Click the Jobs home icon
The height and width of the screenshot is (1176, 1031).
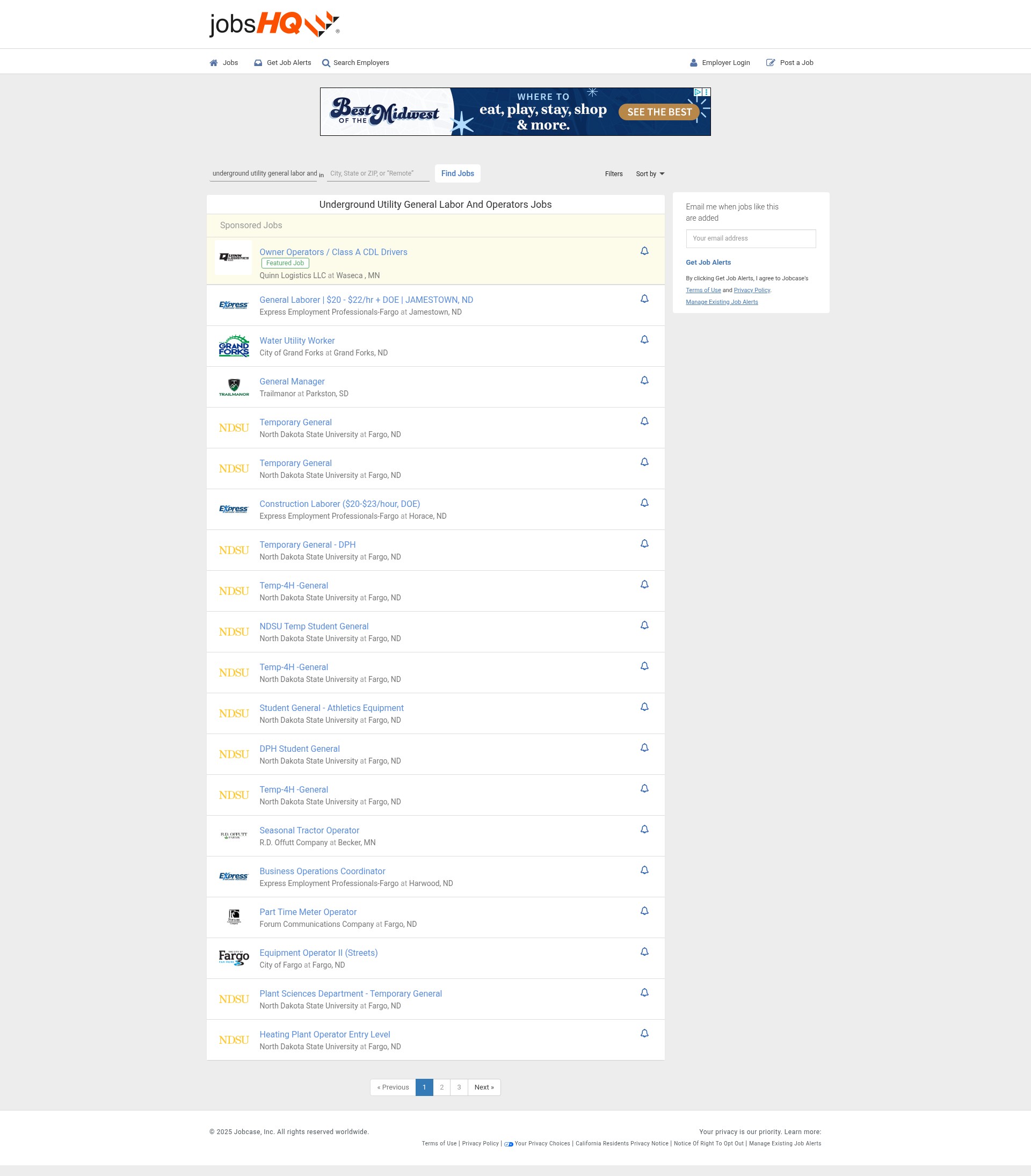point(214,63)
